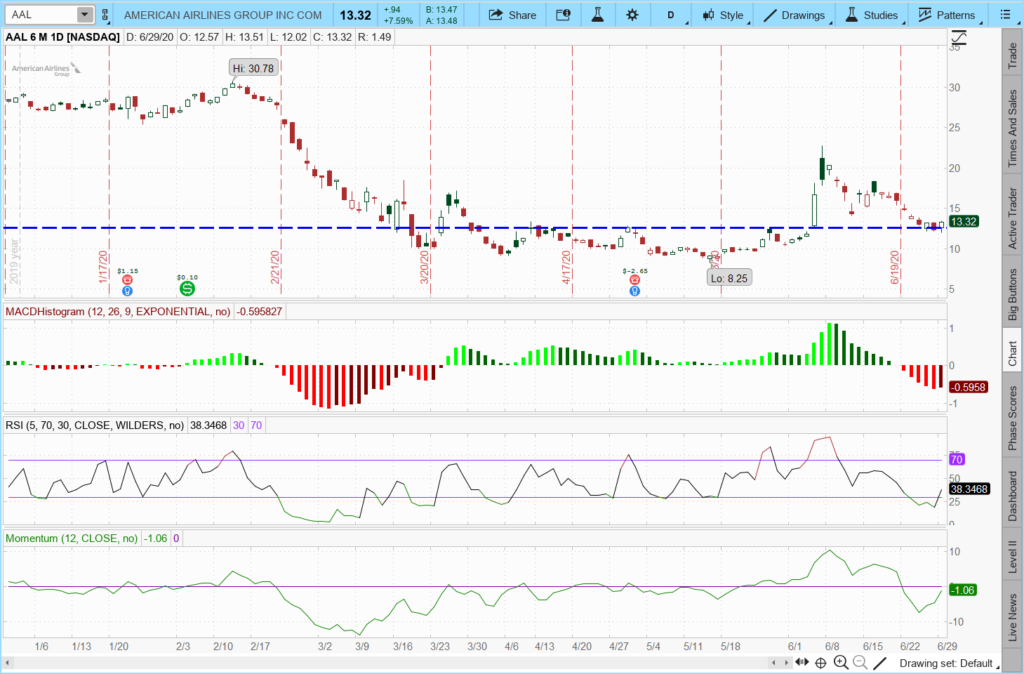Expand the AAL symbol dropdown
The image size is (1024, 674).
click(85, 14)
